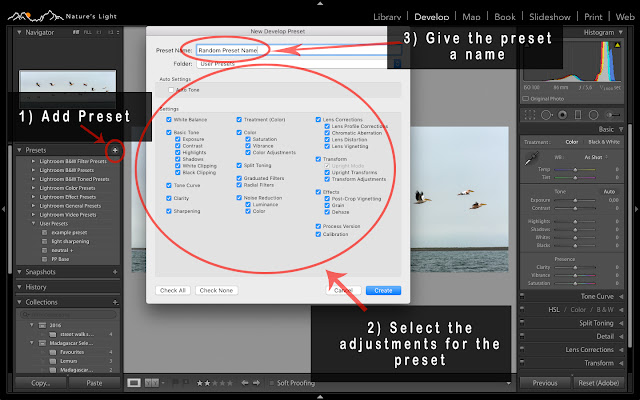640x400 pixels.
Task: Adjust the Temp slider
Action: pyautogui.click(x=575, y=169)
